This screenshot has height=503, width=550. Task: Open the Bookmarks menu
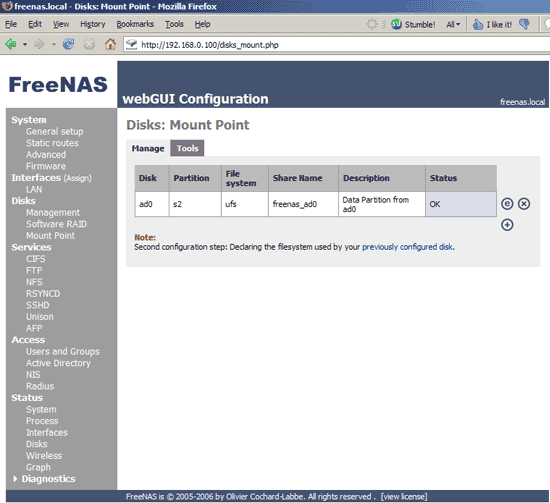(x=135, y=24)
